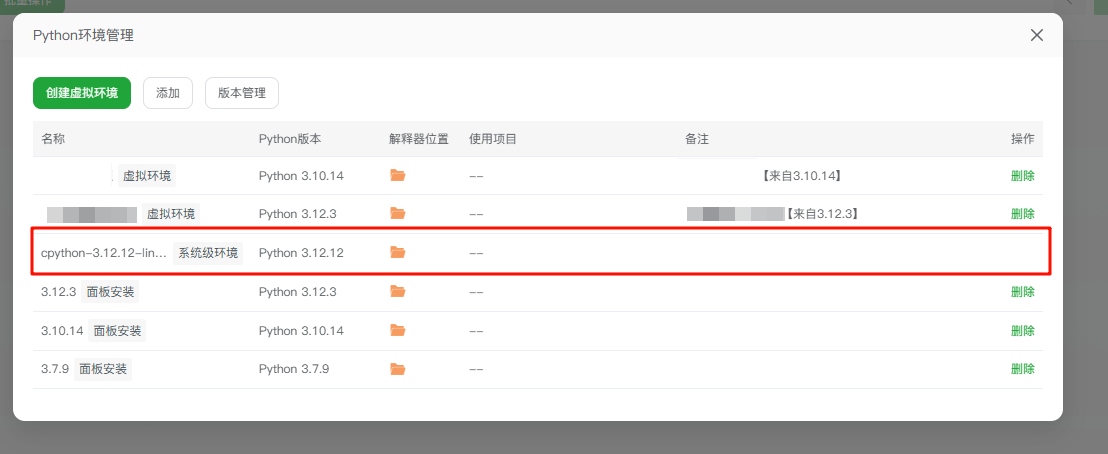The image size is (1108, 454).
Task: Click the 【来自3.10.14】 remark text
Action: [x=801, y=176]
